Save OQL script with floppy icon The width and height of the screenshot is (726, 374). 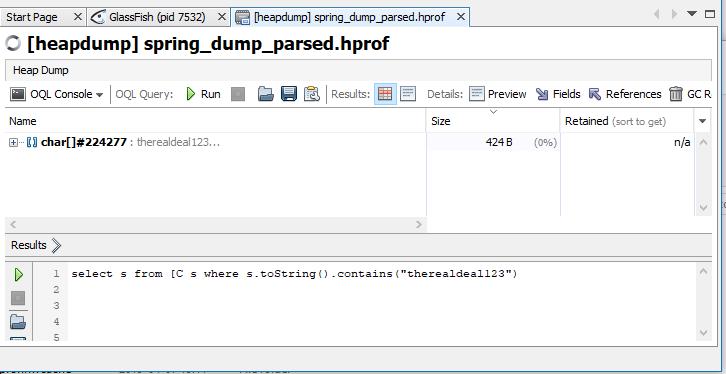pos(289,94)
